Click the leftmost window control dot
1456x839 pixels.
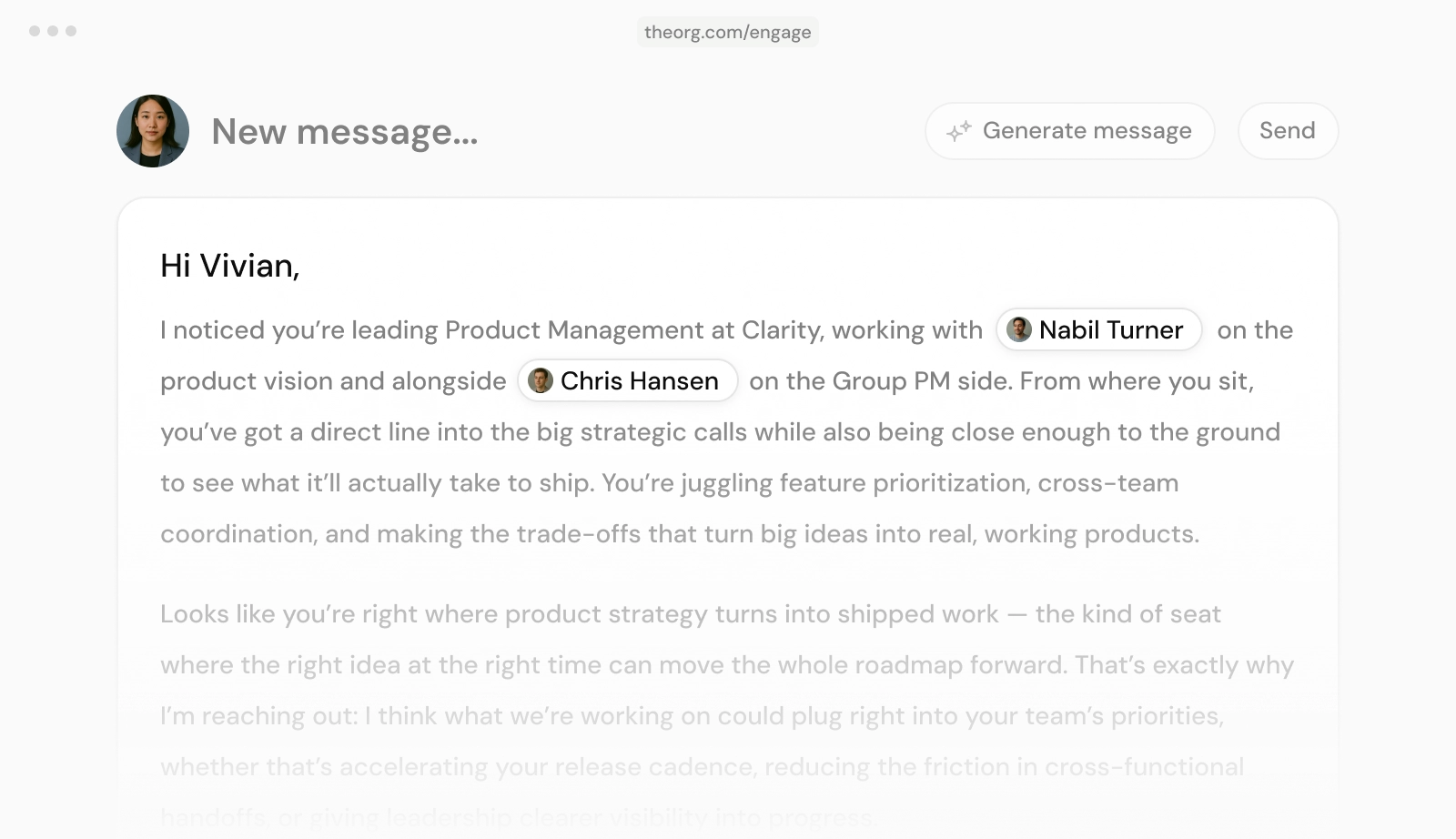[x=35, y=31]
